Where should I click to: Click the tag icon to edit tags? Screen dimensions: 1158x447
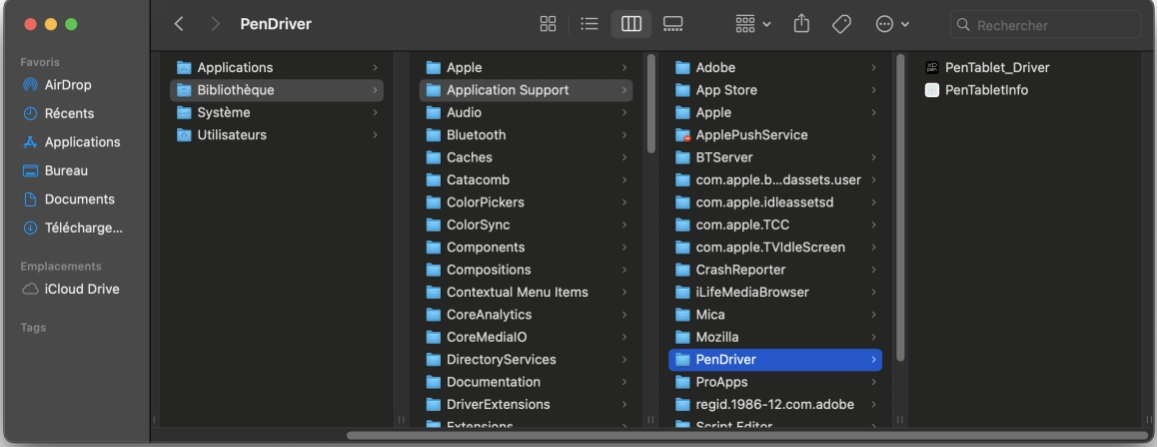[x=841, y=24]
